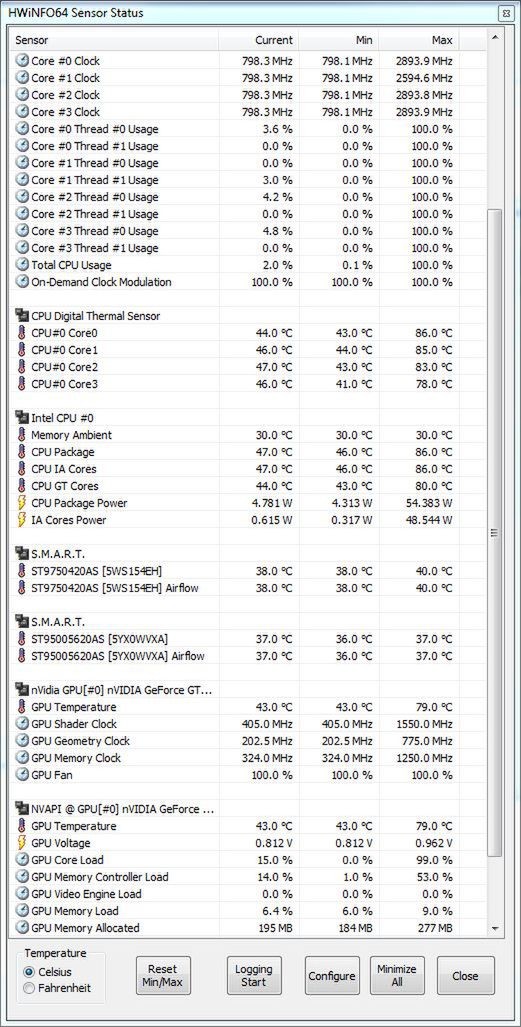Click the NVAPI @ GPU[#0] group chip icon
The image size is (521, 1027).
point(22,810)
